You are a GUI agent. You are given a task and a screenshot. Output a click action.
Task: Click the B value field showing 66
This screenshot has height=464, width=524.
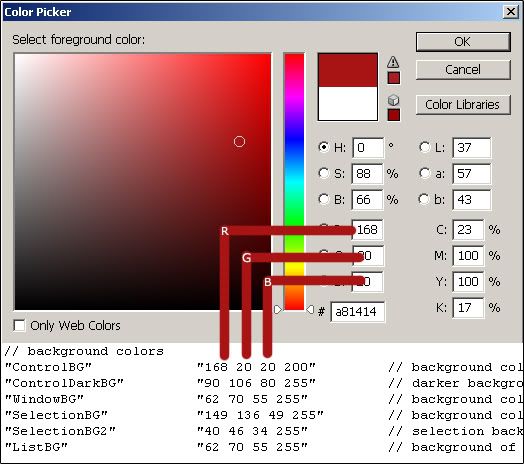coord(367,200)
